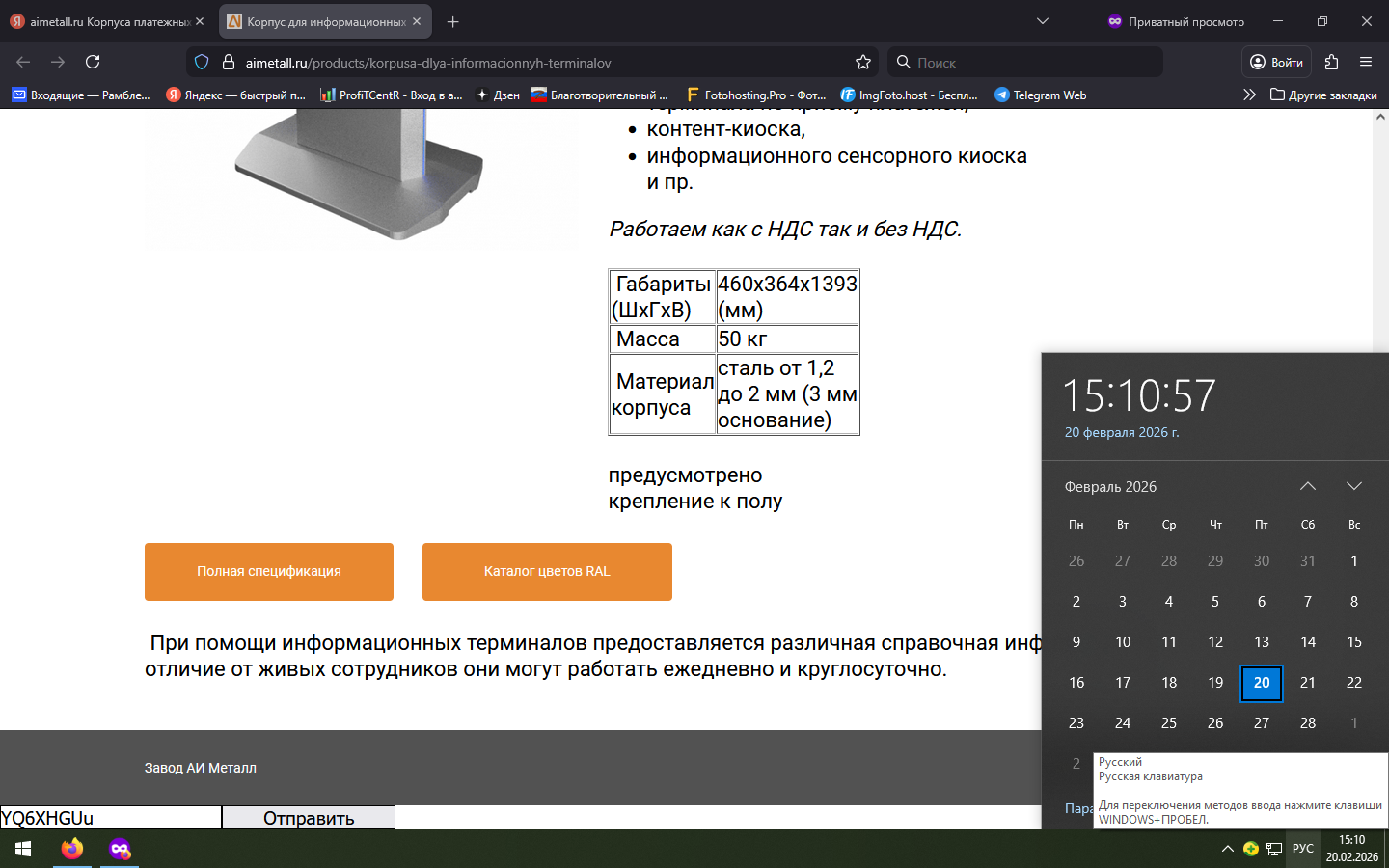Click the Каталог цветов RAL button
This screenshot has height=868, width=1389.
[547, 571]
